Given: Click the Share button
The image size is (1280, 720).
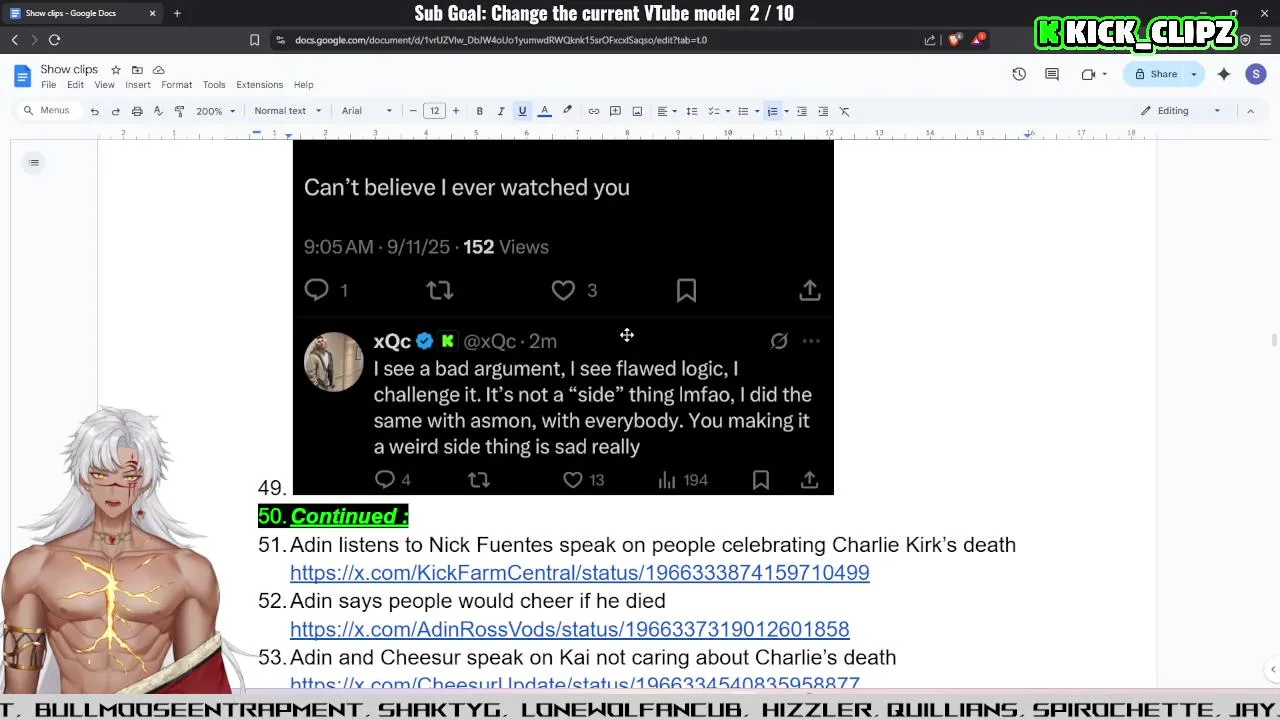Looking at the screenshot, I should (1155, 74).
